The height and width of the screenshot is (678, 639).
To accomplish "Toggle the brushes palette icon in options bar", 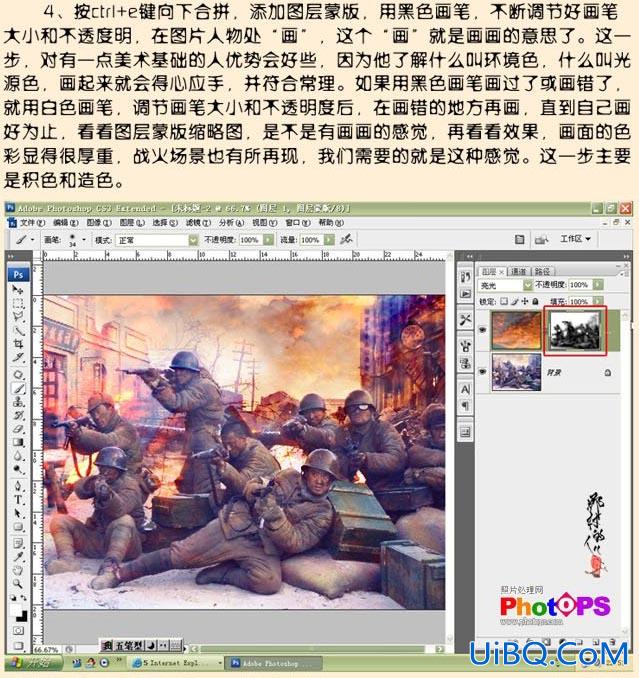I will click(520, 239).
